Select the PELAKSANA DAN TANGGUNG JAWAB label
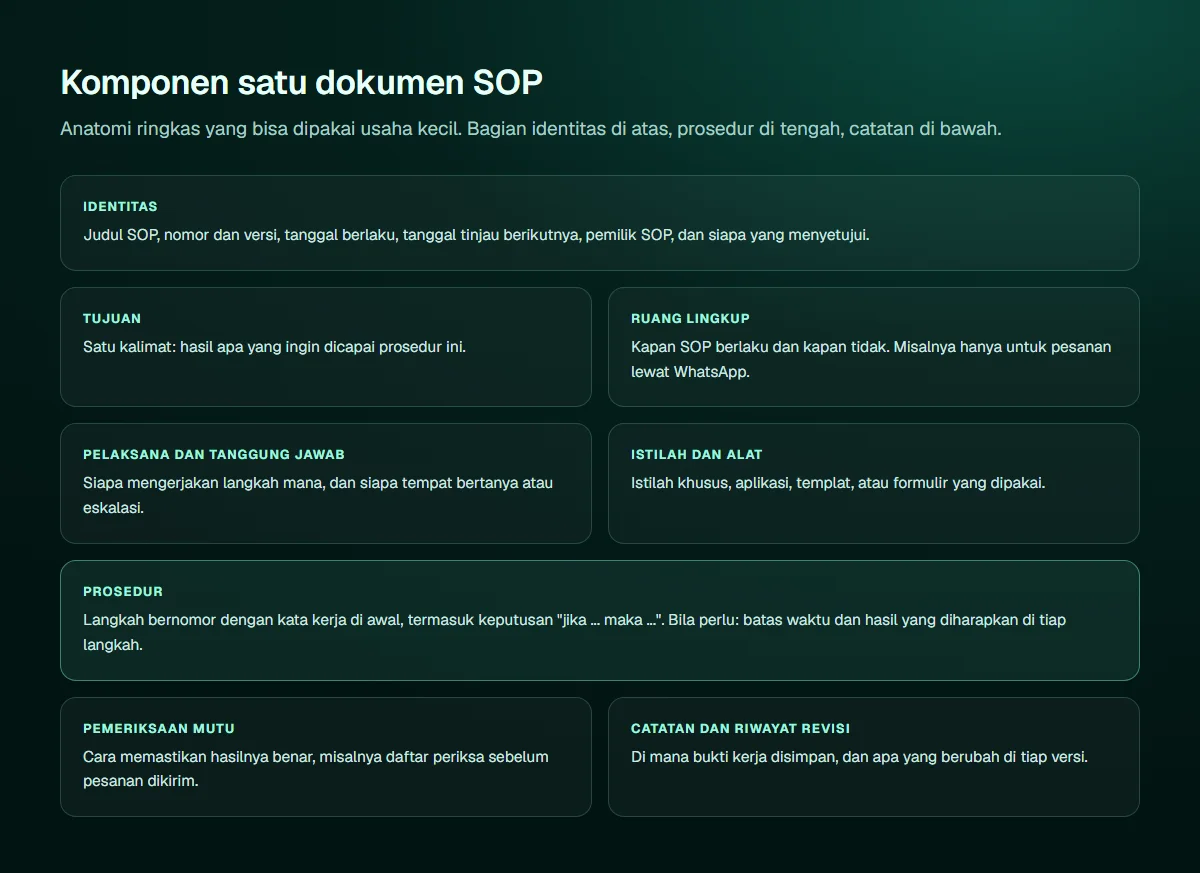The width and height of the screenshot is (1200, 873). coord(214,454)
